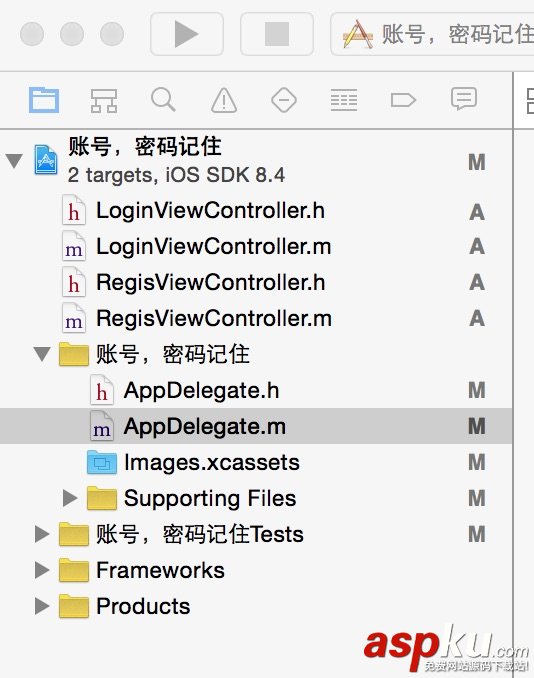Click the A status badge of LoginViewController.m
This screenshot has height=678, width=534.
pyautogui.click(x=477, y=246)
